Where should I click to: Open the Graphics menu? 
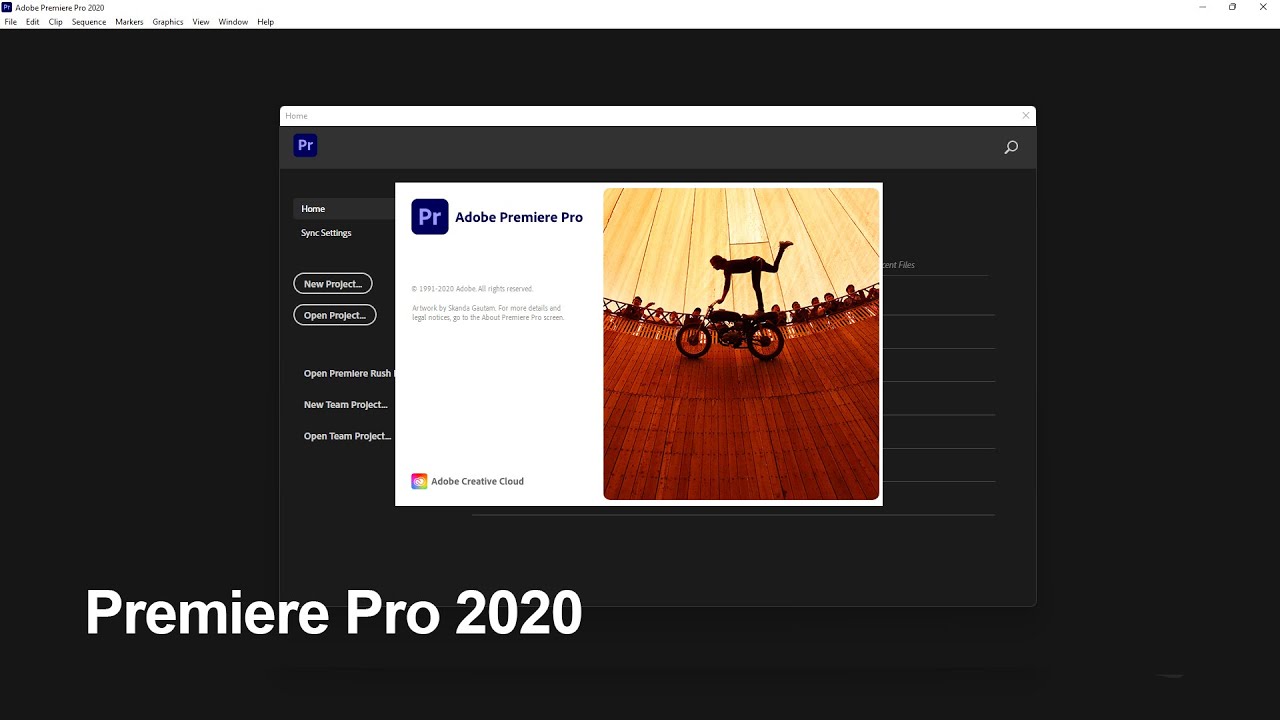tap(168, 22)
